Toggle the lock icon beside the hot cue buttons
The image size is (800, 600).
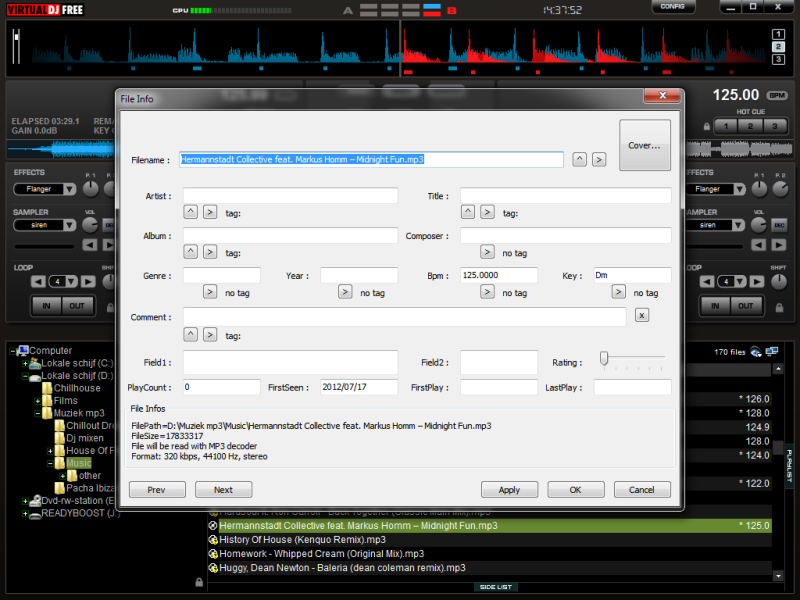tap(707, 127)
